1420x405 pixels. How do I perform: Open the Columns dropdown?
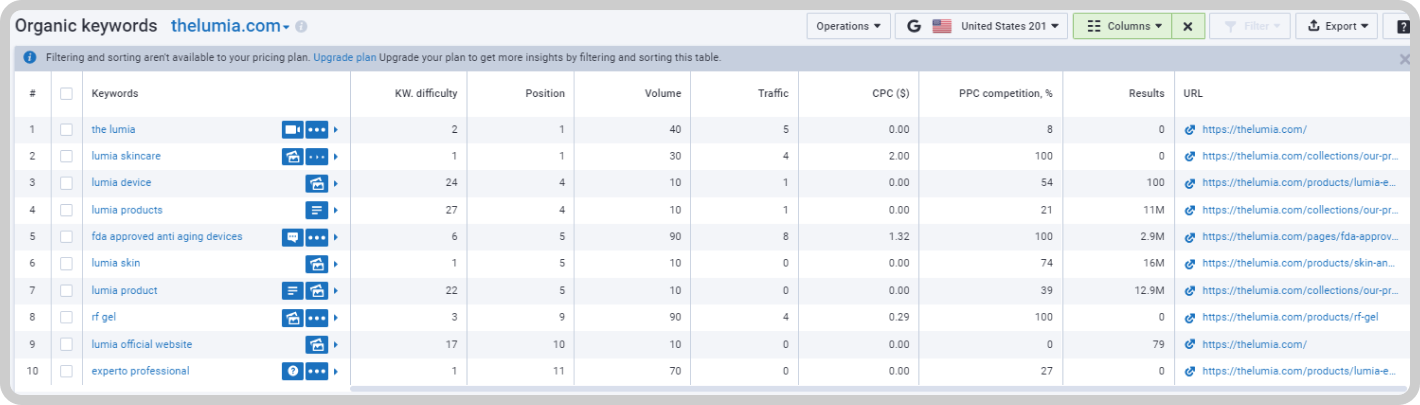(x=1122, y=26)
